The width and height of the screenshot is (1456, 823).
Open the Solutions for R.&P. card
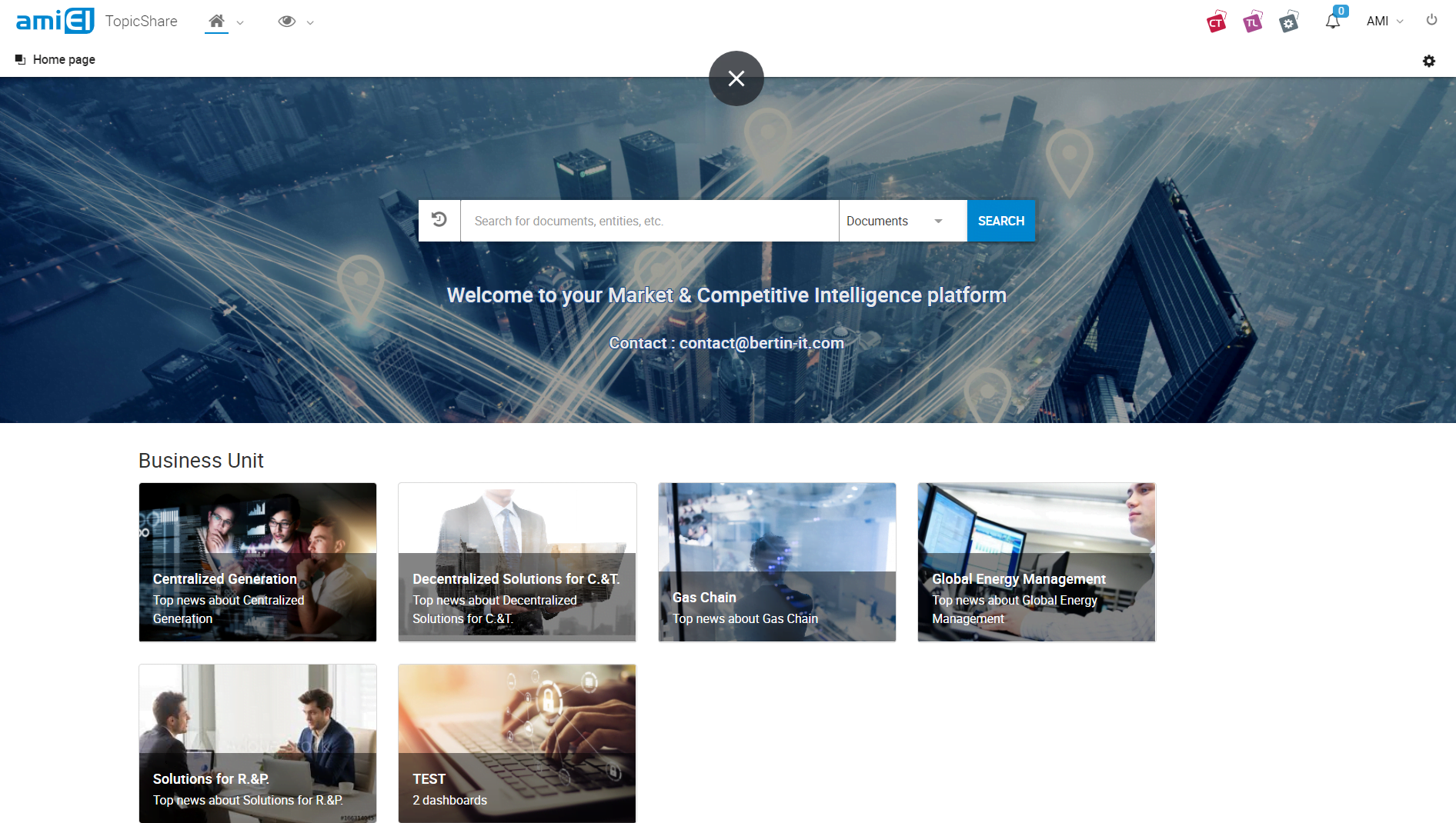258,744
